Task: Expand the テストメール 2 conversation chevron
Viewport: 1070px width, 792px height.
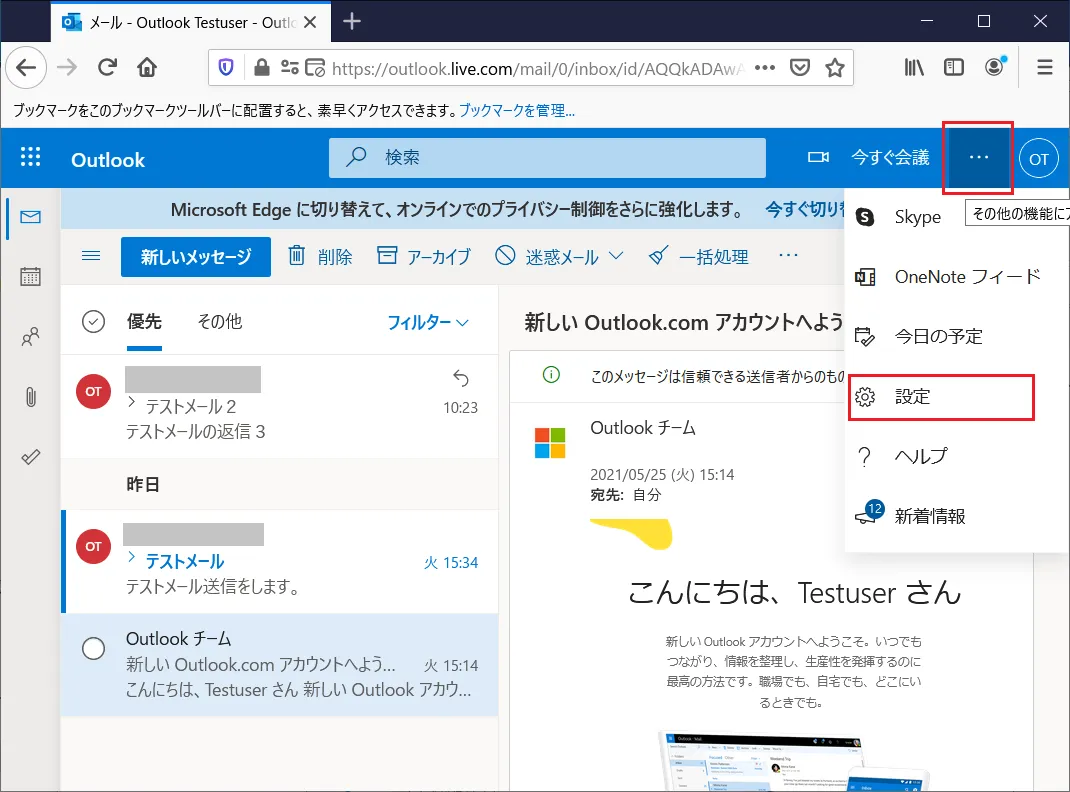Action: 132,403
